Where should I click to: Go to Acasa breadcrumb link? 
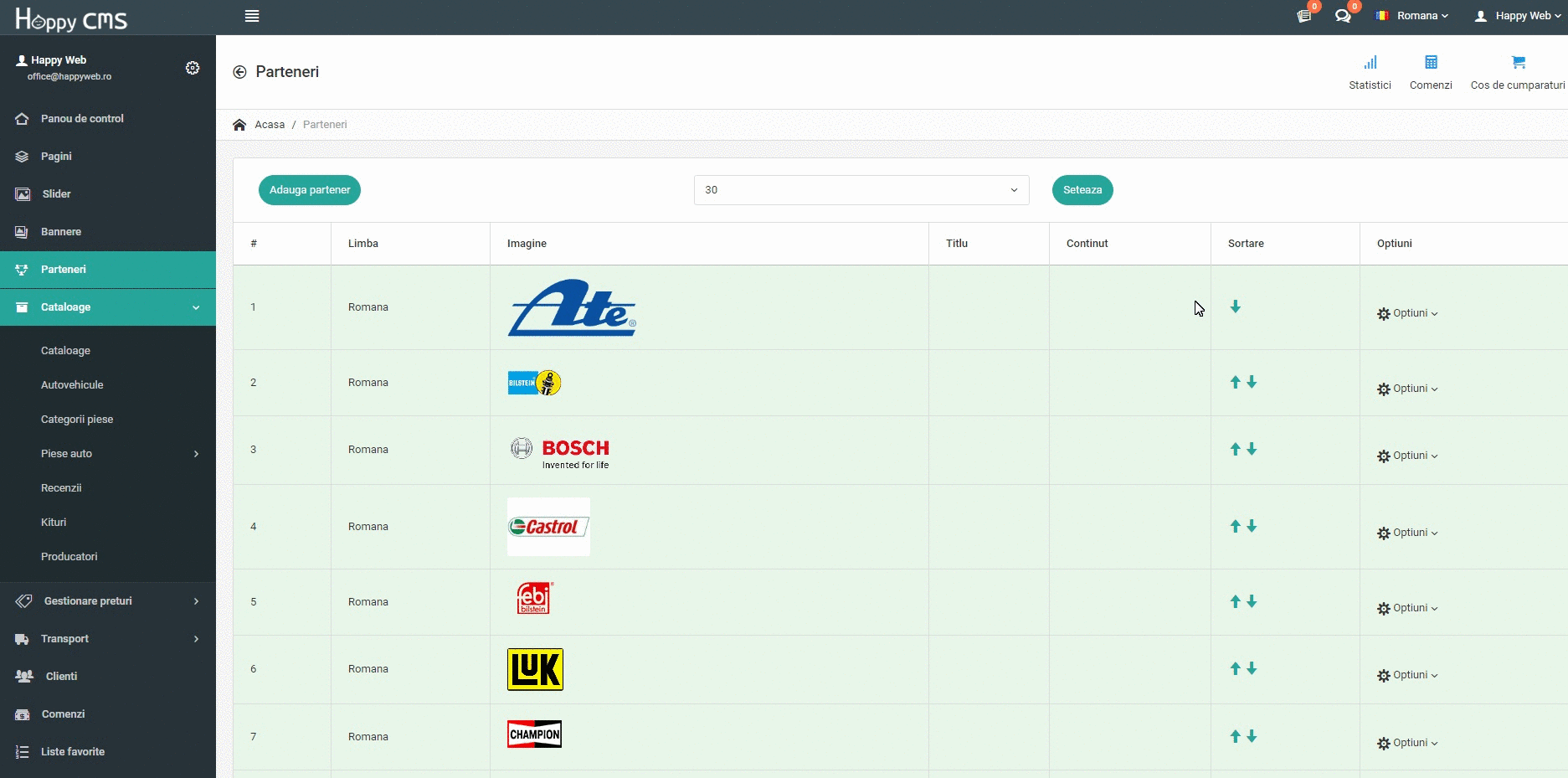pyautogui.click(x=270, y=125)
